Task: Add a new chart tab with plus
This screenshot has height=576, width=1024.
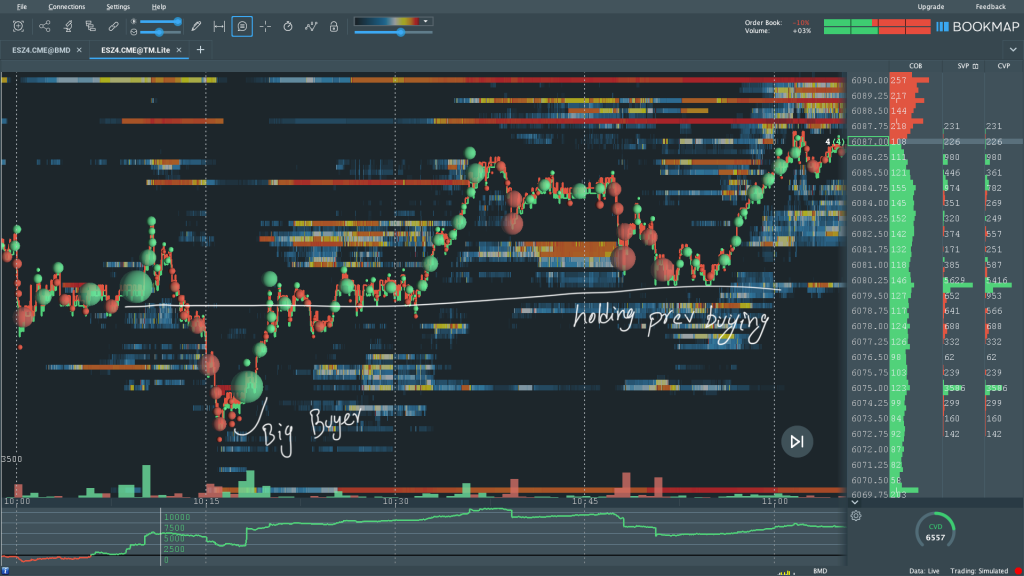Action: coord(200,49)
